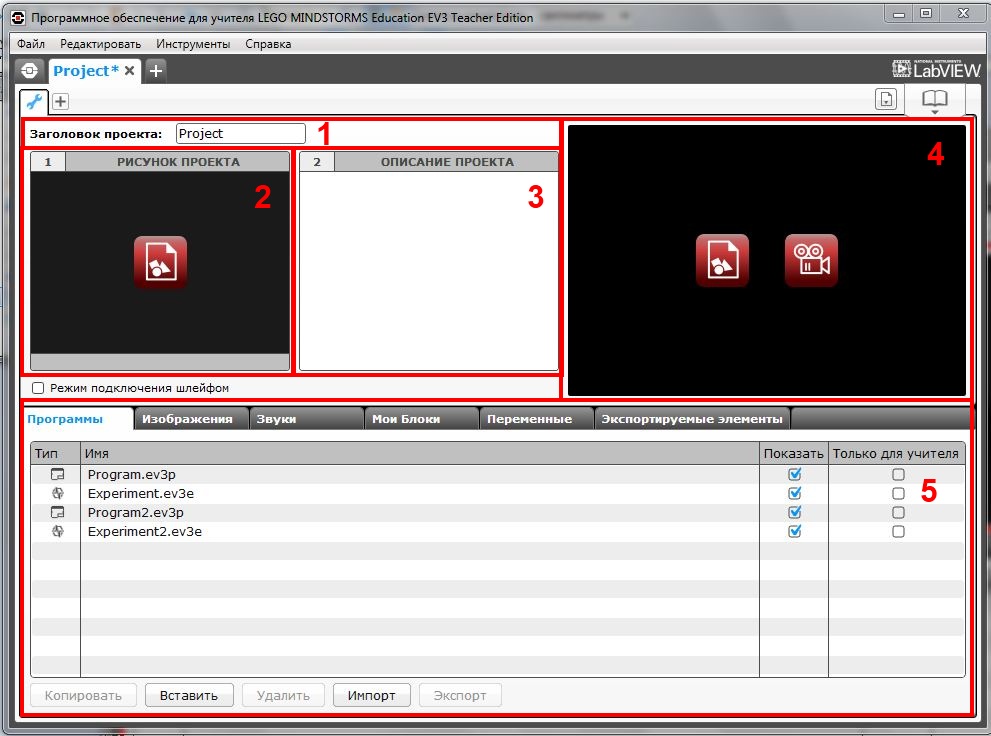
Task: Uncheck Показать for Program.ev3p
Action: [794, 474]
